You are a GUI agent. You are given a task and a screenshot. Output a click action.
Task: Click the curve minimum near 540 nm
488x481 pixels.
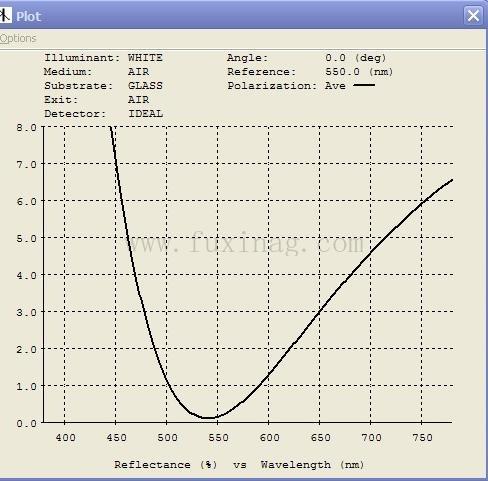point(208,418)
